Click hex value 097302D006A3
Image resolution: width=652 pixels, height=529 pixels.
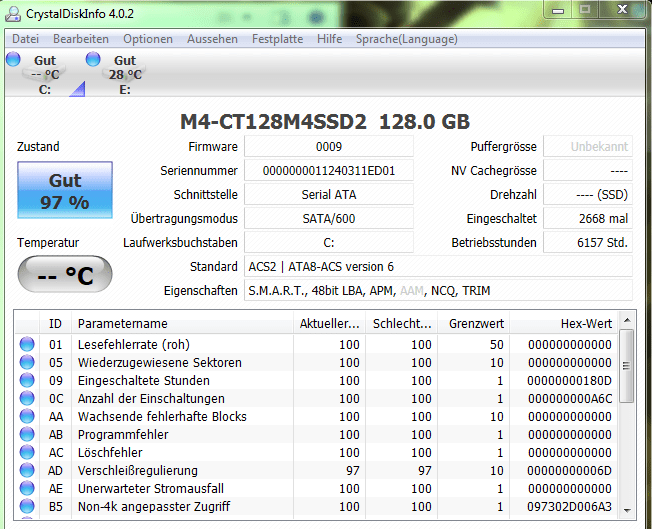(569, 506)
